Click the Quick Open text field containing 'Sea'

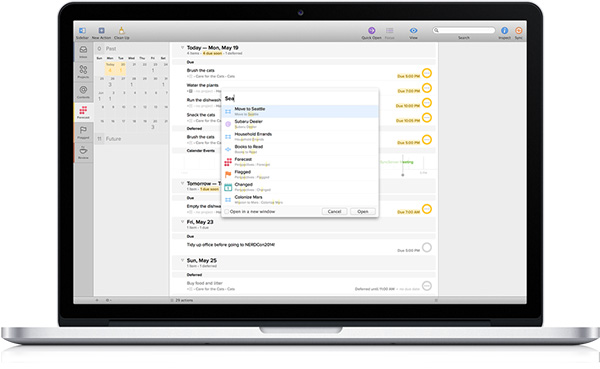[300, 98]
